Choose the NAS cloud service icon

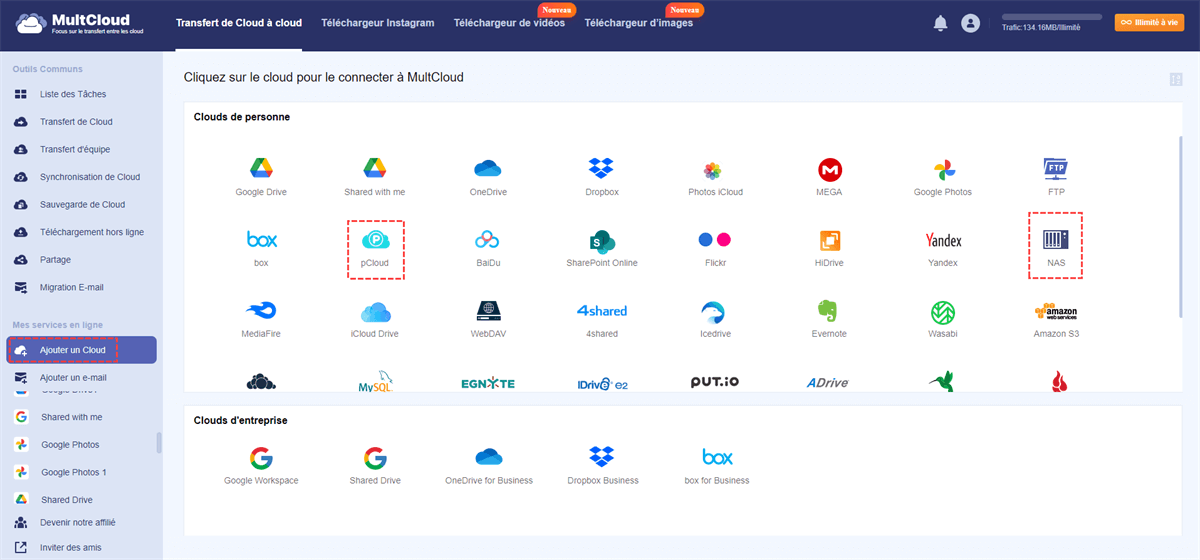(x=1055, y=240)
